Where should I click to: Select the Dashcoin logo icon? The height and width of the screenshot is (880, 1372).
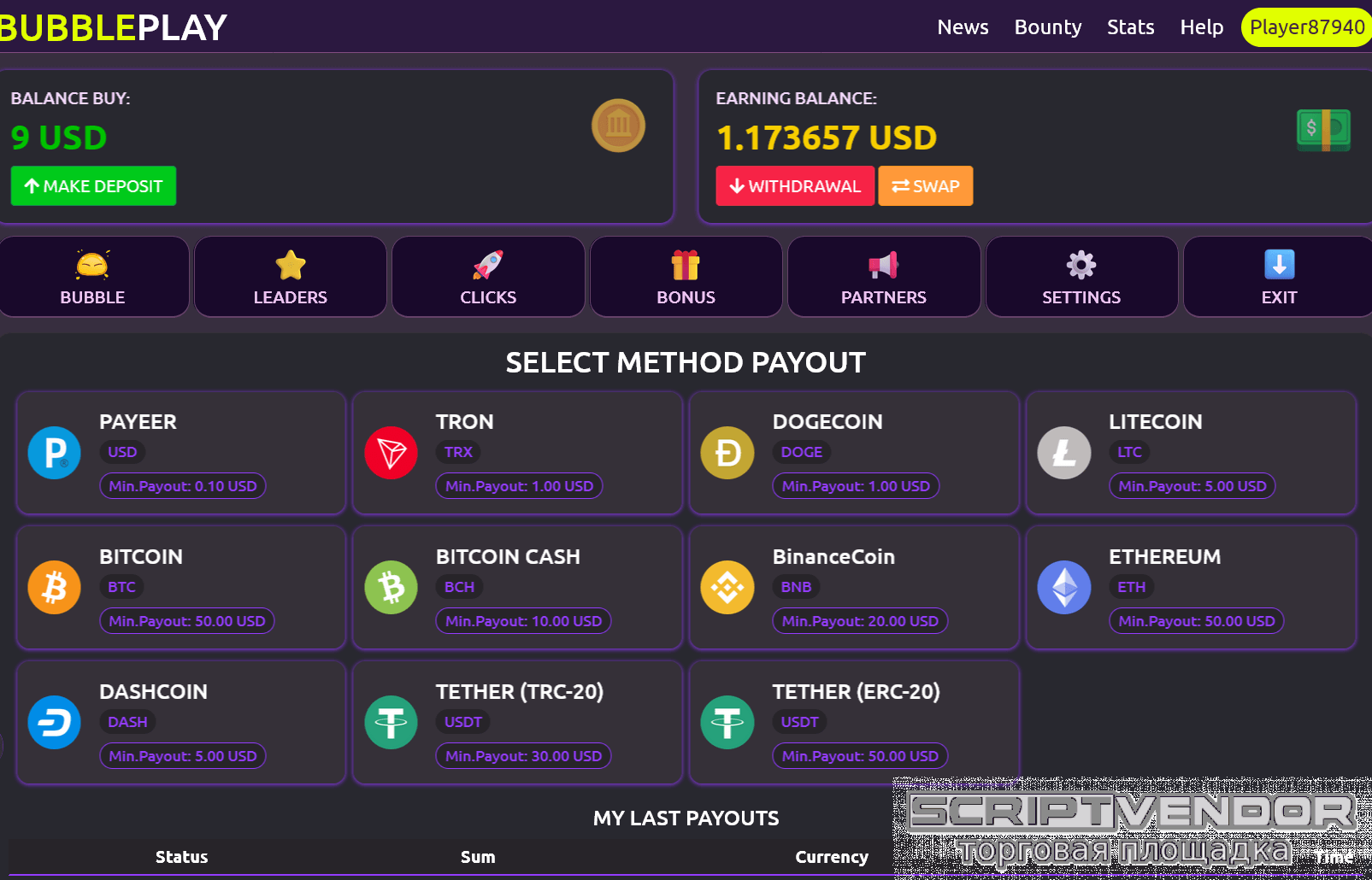click(55, 723)
